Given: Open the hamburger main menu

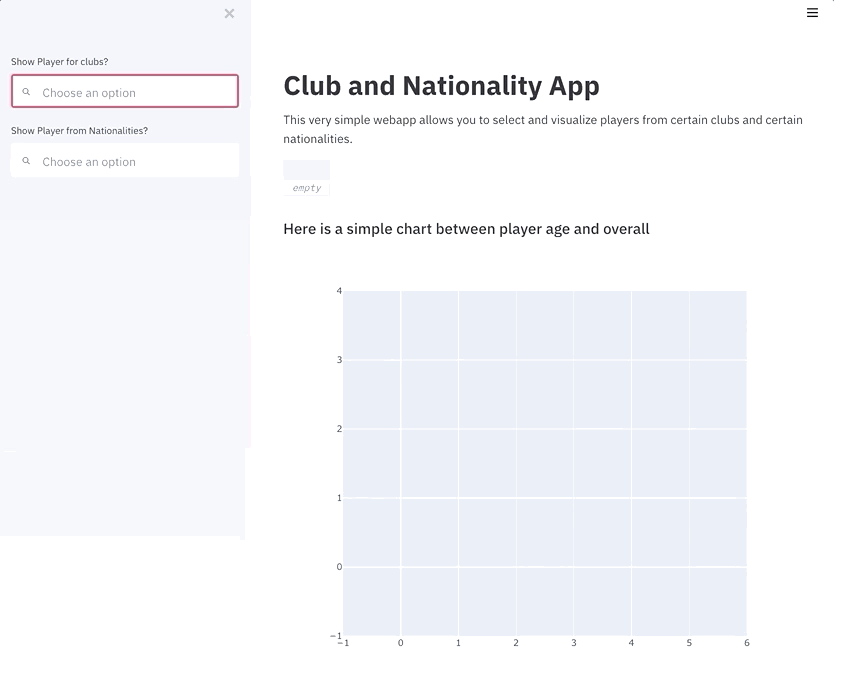Looking at the screenshot, I should point(812,13).
